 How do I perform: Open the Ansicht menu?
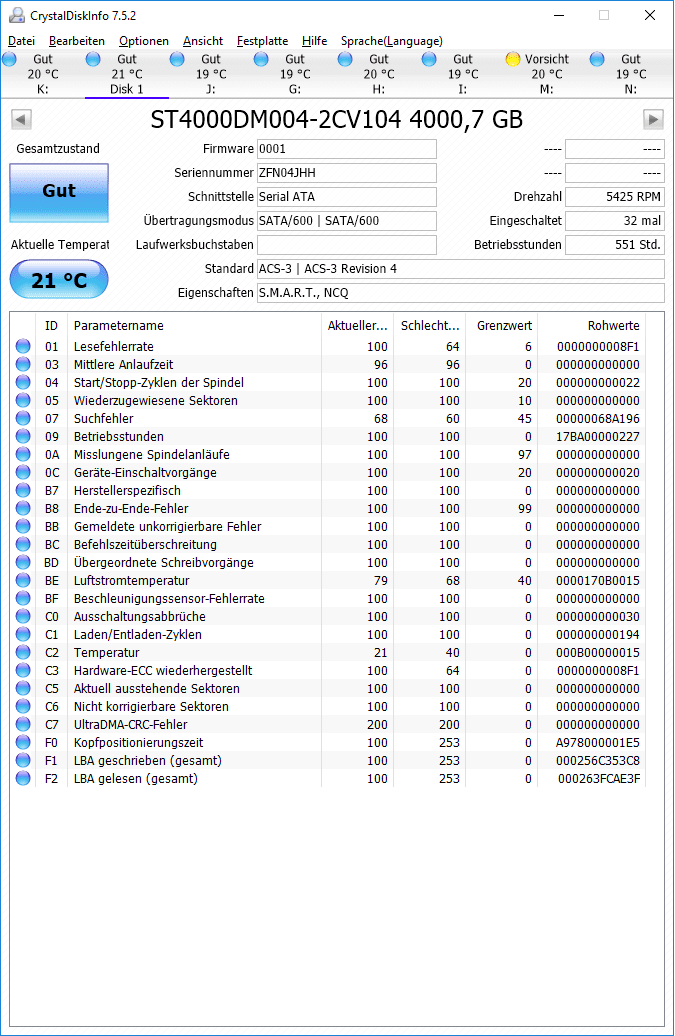[x=203, y=41]
